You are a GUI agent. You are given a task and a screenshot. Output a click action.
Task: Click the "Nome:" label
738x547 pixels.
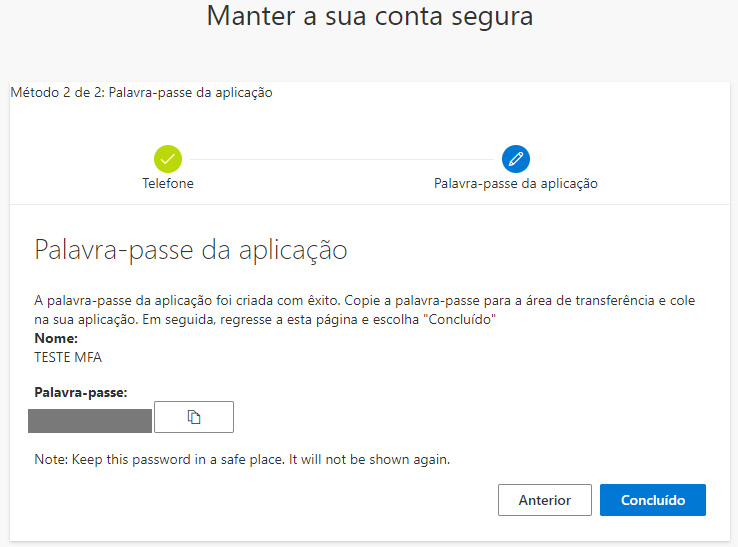[56, 339]
